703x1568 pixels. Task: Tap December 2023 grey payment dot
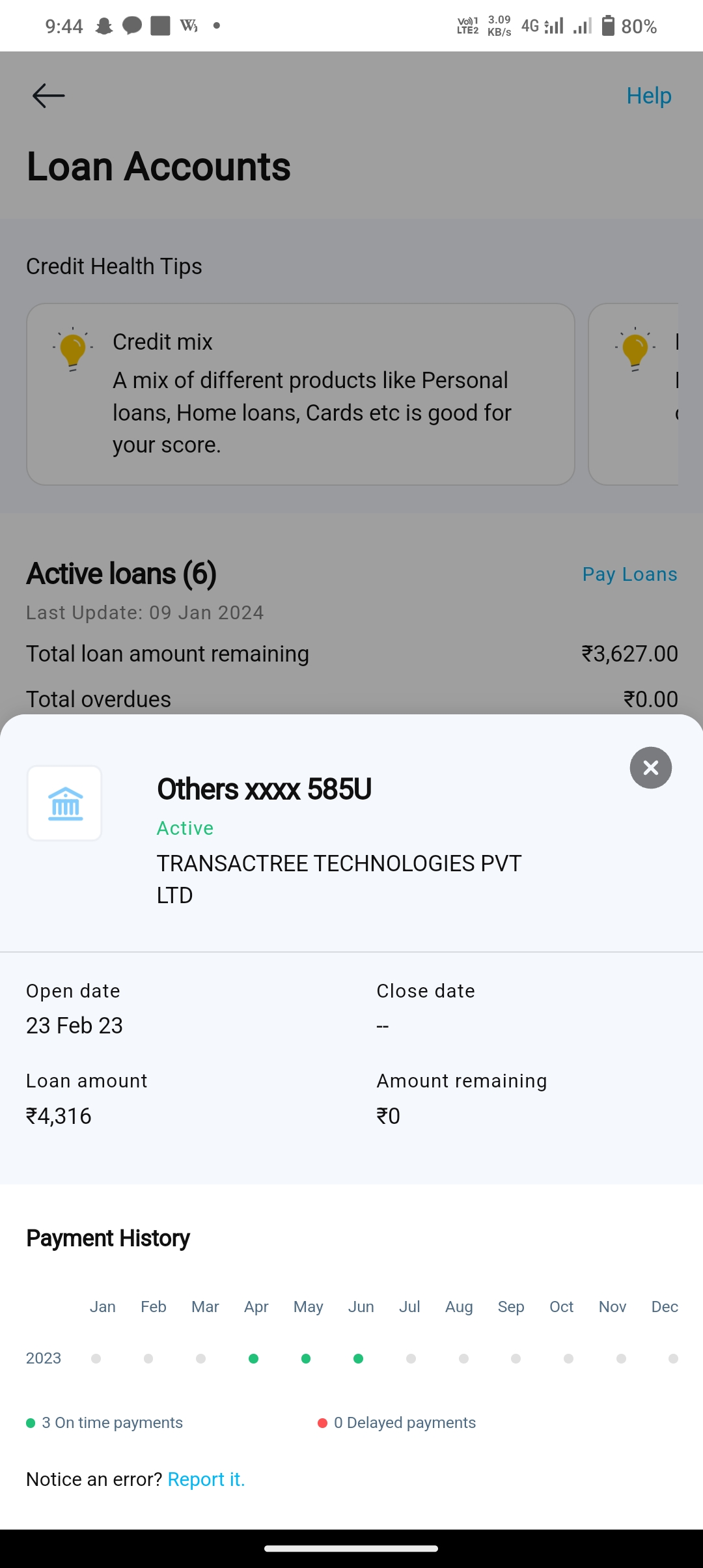click(673, 1358)
